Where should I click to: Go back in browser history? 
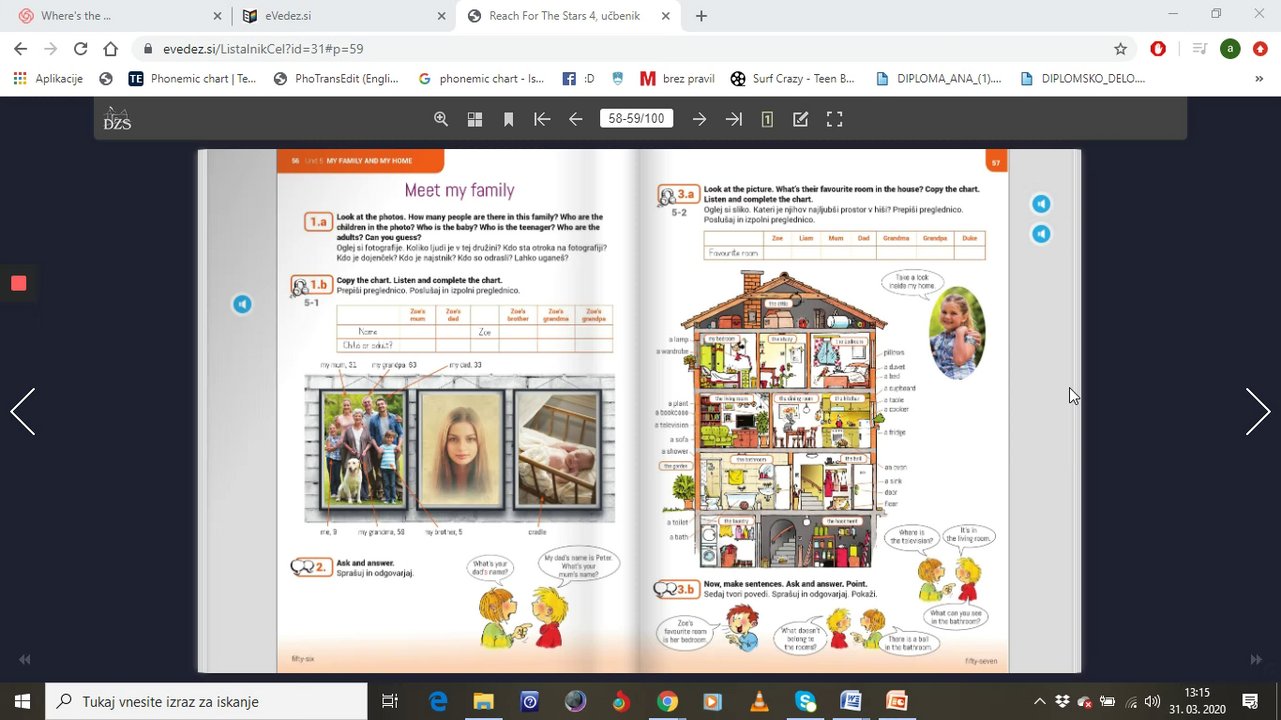tap(20, 48)
